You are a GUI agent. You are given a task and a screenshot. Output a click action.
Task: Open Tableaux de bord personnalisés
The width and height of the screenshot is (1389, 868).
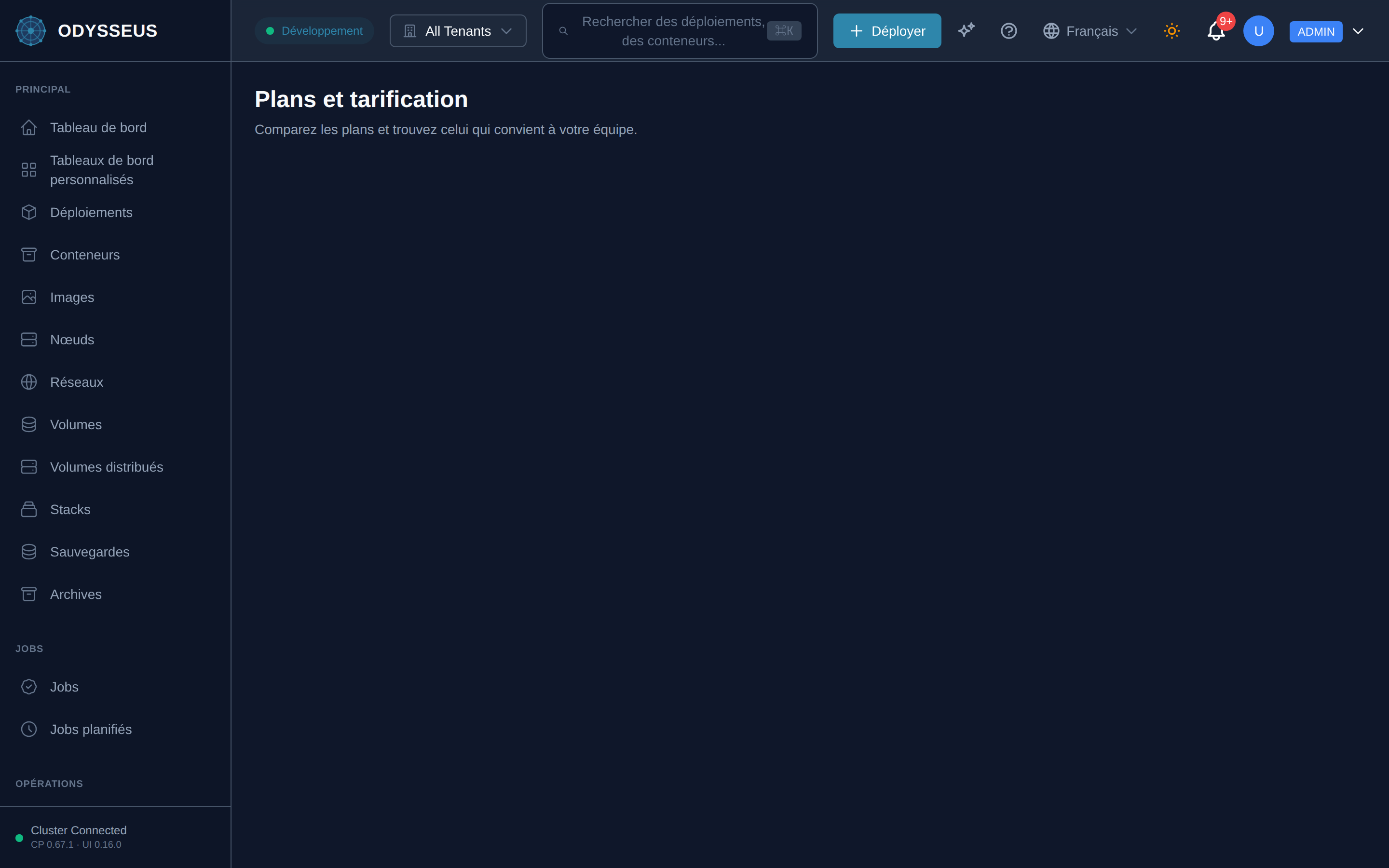coord(115,170)
